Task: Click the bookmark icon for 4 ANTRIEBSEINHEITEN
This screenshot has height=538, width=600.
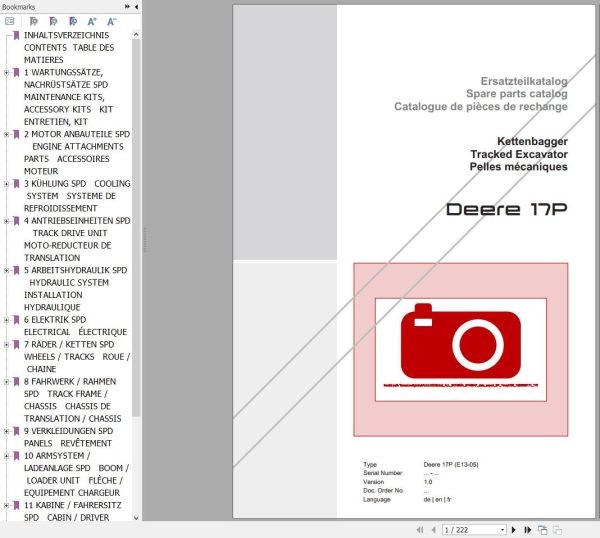Action: coord(16,221)
